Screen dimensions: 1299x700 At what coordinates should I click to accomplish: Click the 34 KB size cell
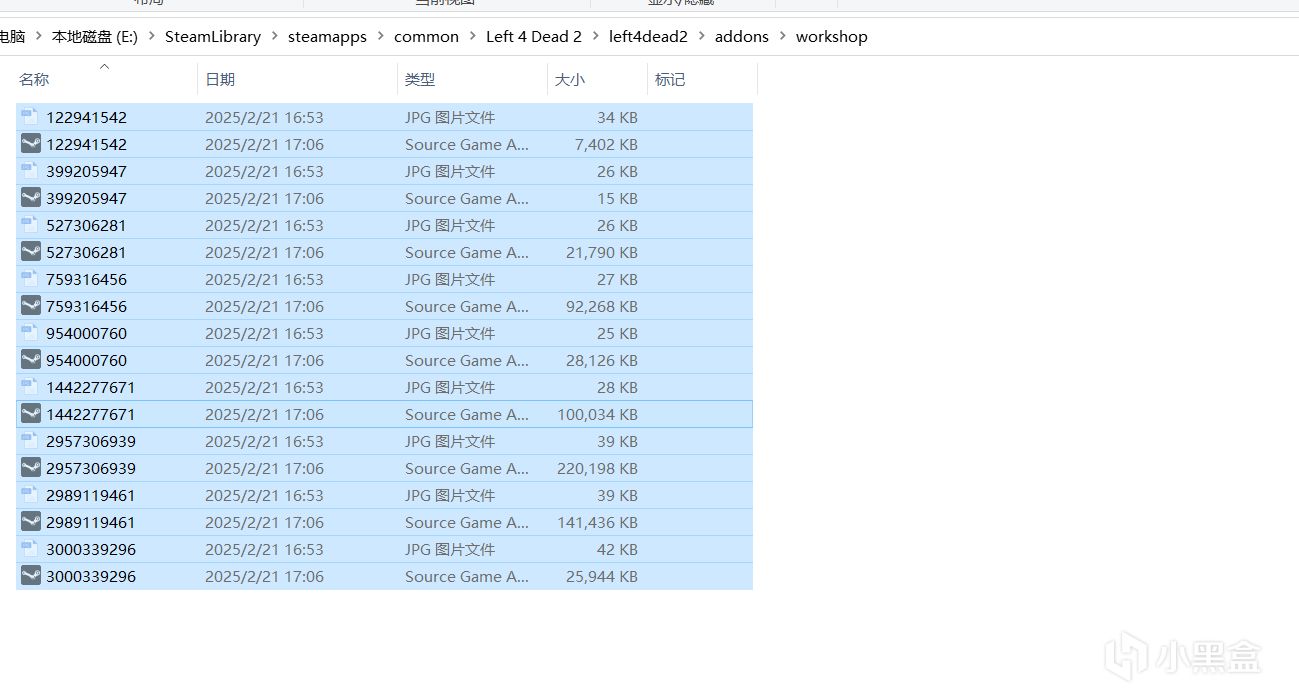pos(617,117)
